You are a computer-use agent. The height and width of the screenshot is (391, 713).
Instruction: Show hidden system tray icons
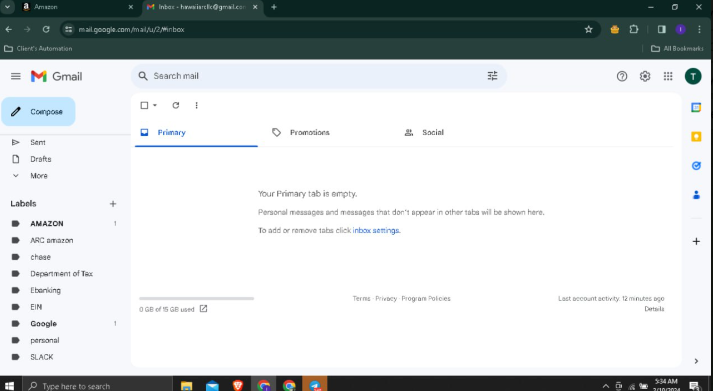[605, 386]
